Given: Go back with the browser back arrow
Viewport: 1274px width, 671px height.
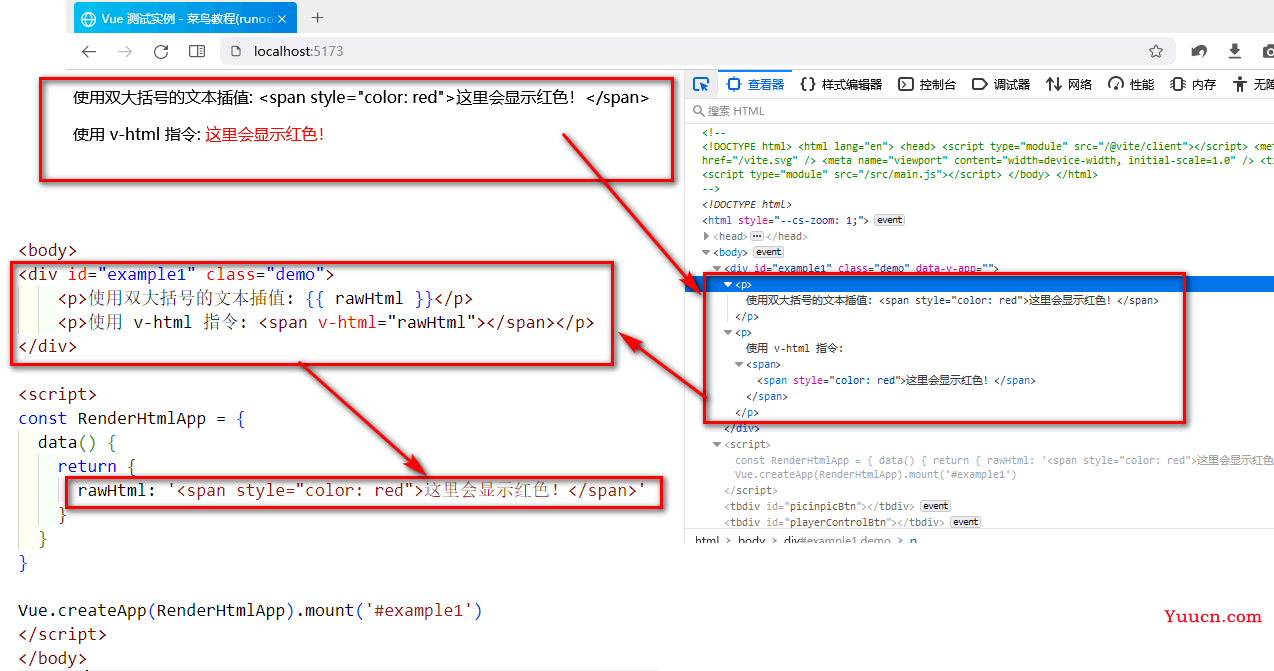Looking at the screenshot, I should [89, 51].
